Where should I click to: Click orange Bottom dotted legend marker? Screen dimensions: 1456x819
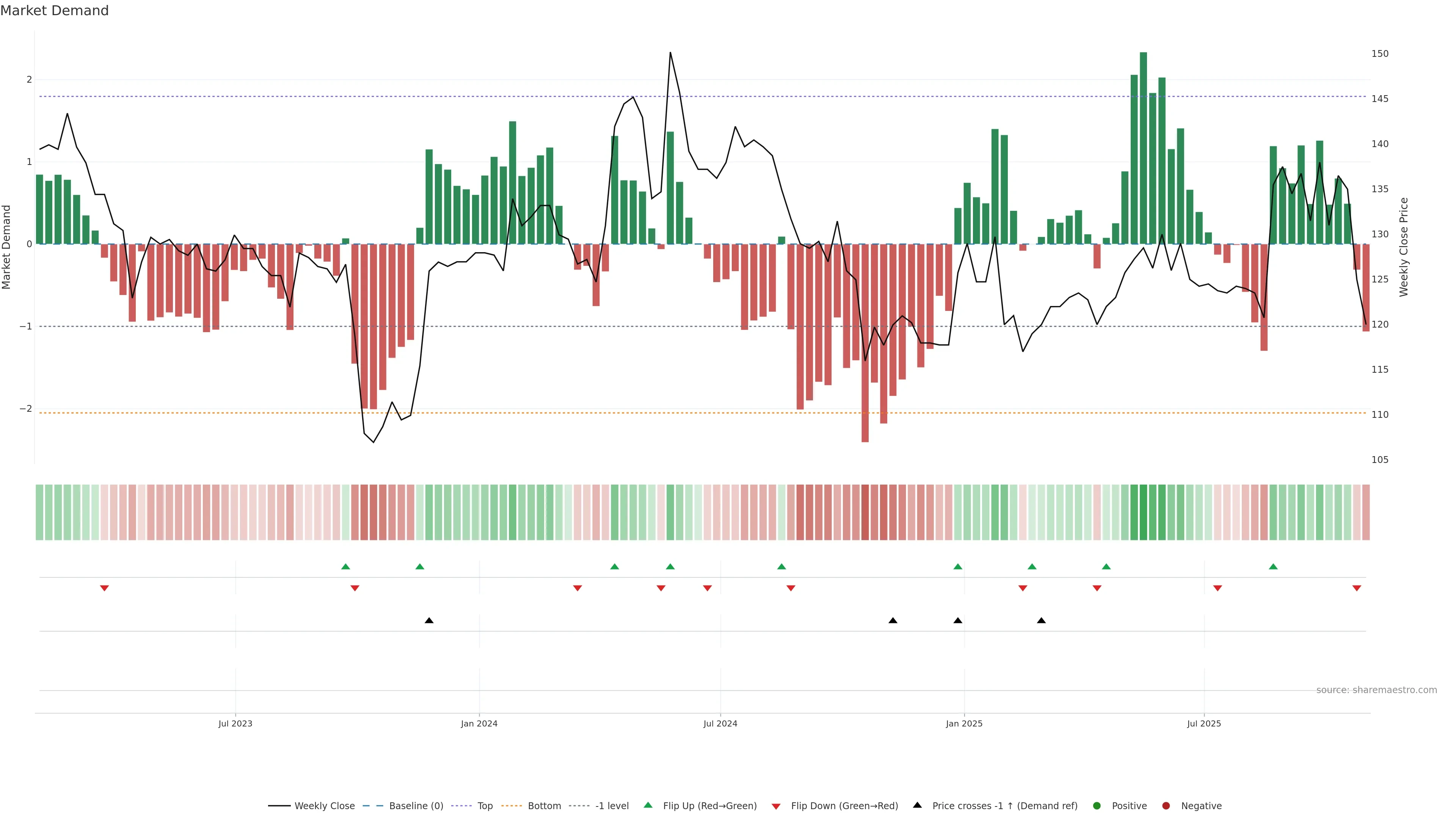click(x=511, y=805)
